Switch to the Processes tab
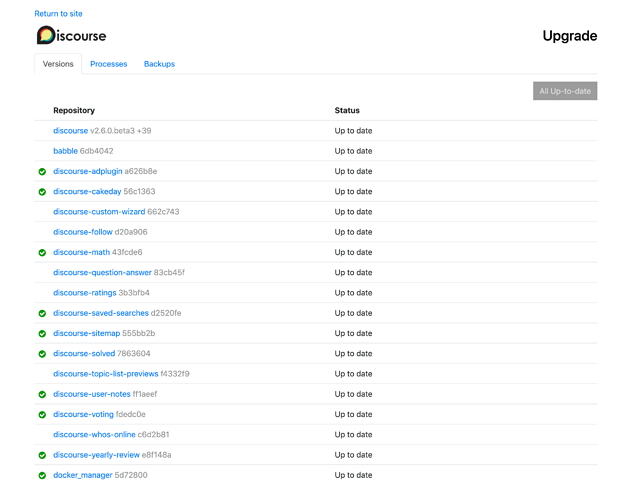Viewport: 632px width, 500px height. tap(108, 64)
